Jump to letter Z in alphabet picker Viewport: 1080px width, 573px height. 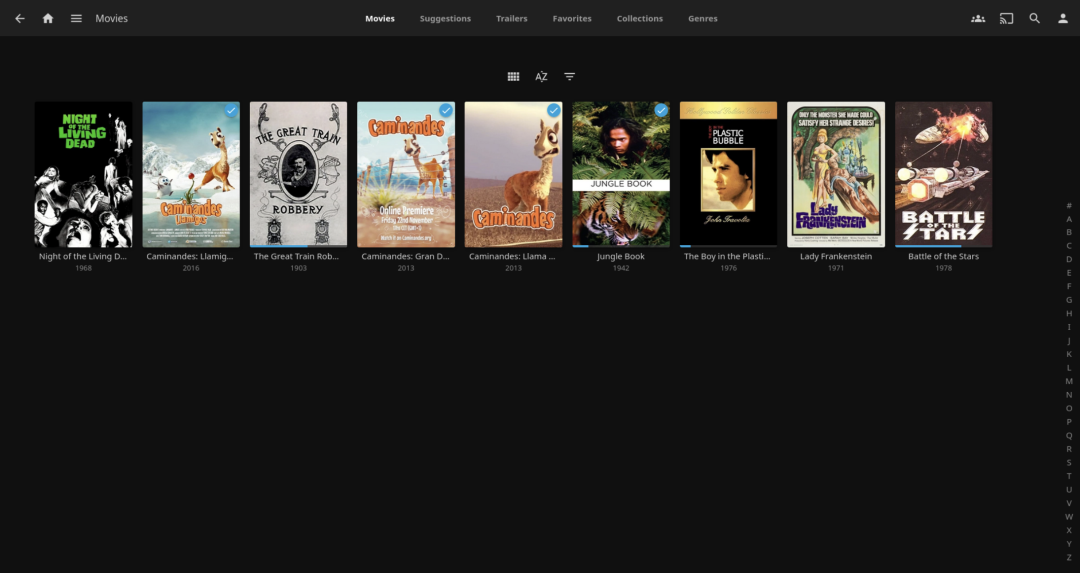[x=1069, y=557]
